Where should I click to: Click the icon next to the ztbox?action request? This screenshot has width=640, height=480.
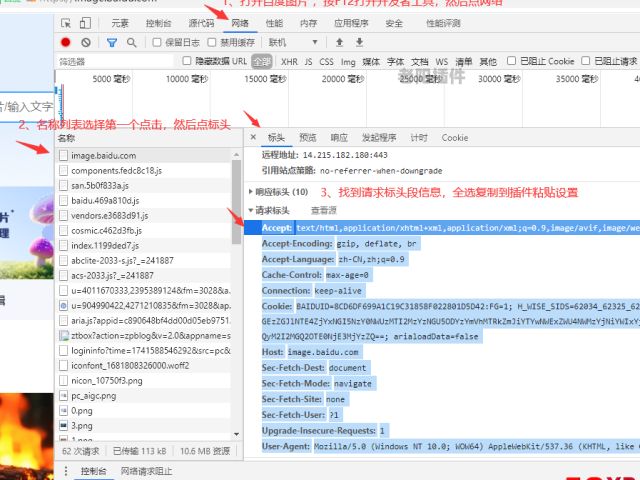click(63, 336)
